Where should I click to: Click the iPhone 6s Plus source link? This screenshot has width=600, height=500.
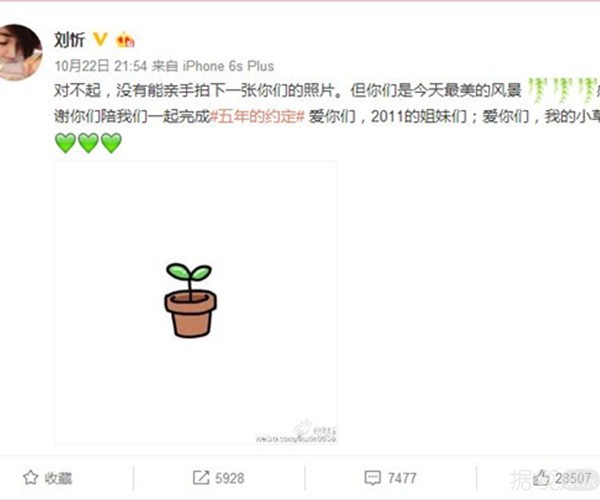pos(228,66)
